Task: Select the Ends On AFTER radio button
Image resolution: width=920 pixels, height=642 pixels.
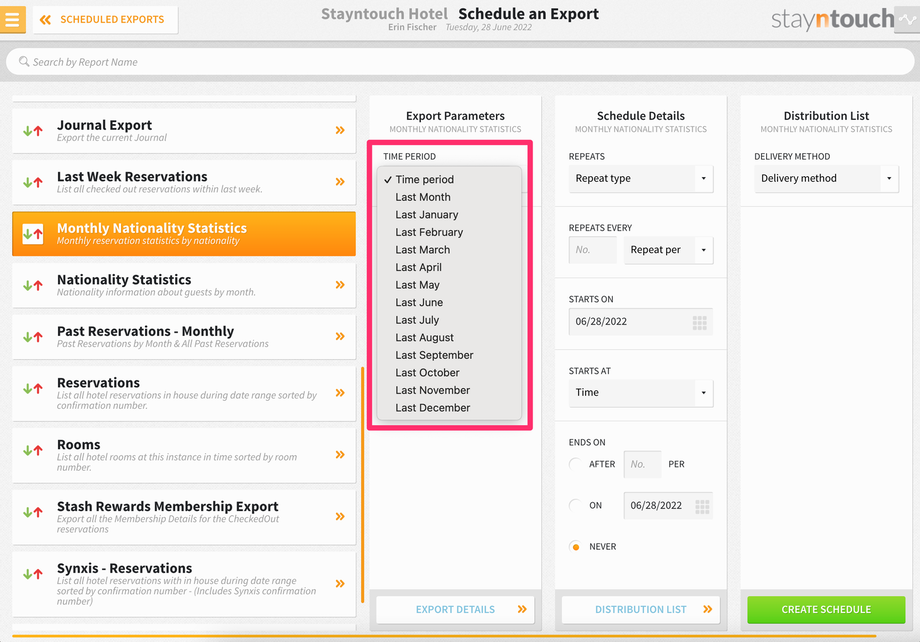Action: [x=576, y=464]
